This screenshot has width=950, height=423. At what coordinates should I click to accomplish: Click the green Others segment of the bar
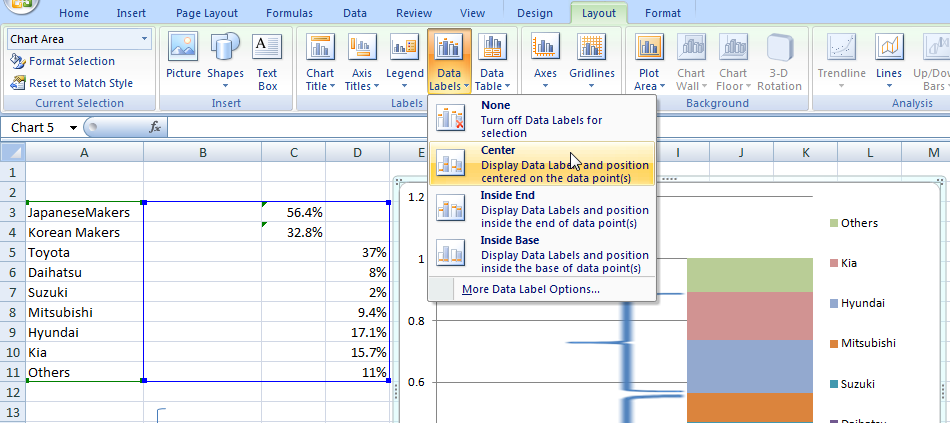pyautogui.click(x=750, y=275)
